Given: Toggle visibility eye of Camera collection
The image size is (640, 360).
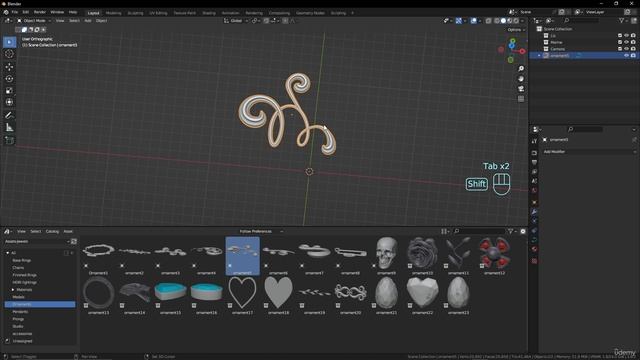Looking at the screenshot, I should point(626,49).
